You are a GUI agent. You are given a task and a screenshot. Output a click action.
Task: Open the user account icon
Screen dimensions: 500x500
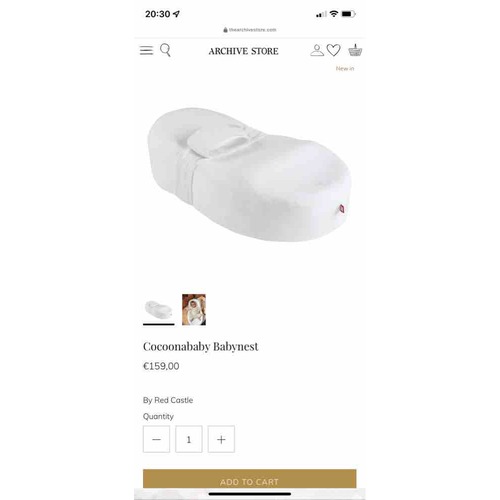(x=317, y=51)
